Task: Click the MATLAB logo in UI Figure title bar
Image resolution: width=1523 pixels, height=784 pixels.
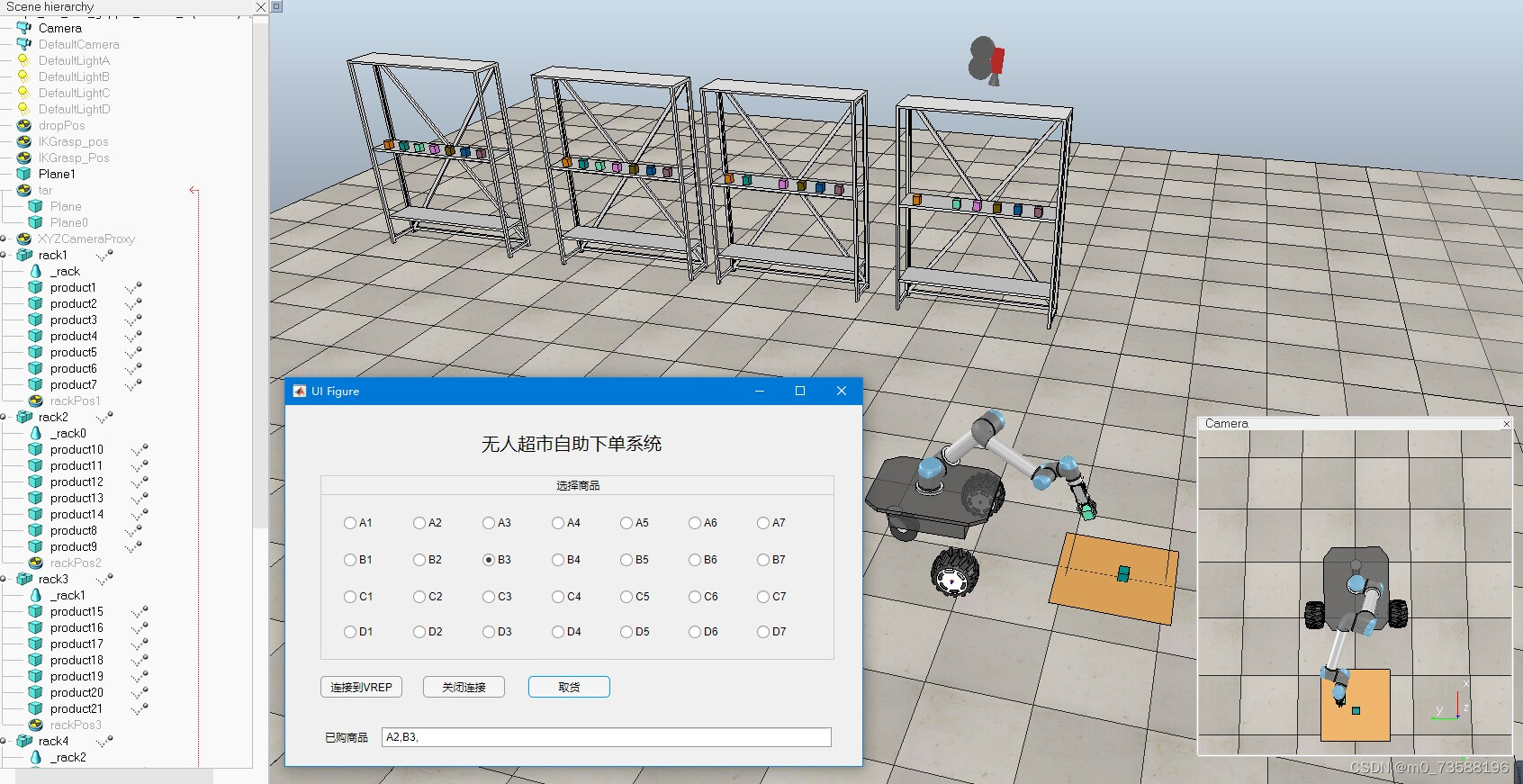Action: coord(300,391)
